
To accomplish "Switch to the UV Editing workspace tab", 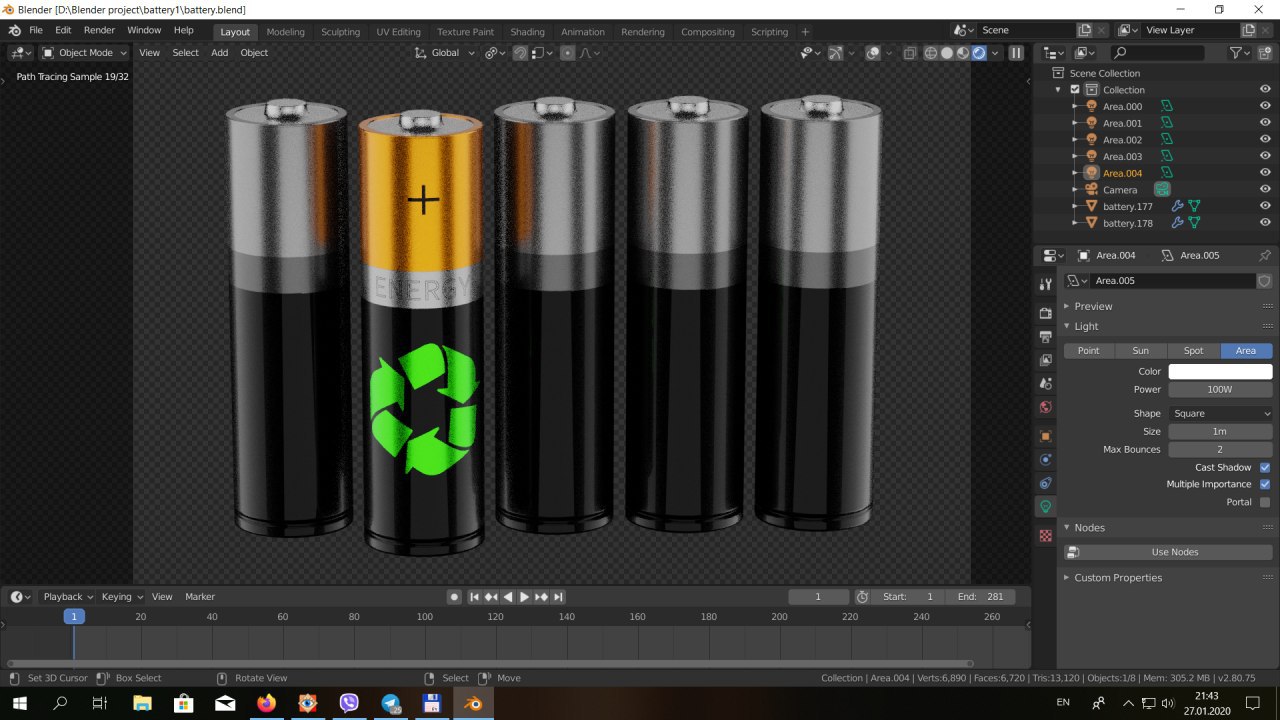I will [398, 31].
